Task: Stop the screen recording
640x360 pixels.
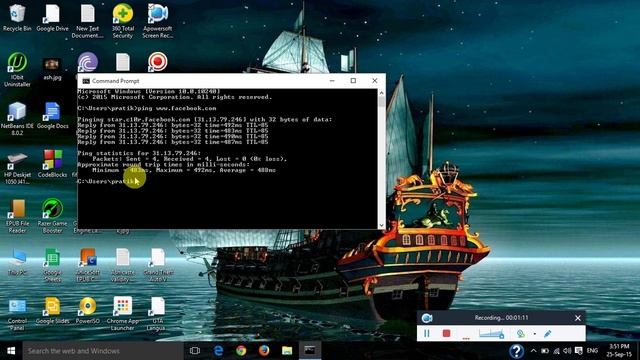Action: 446,333
